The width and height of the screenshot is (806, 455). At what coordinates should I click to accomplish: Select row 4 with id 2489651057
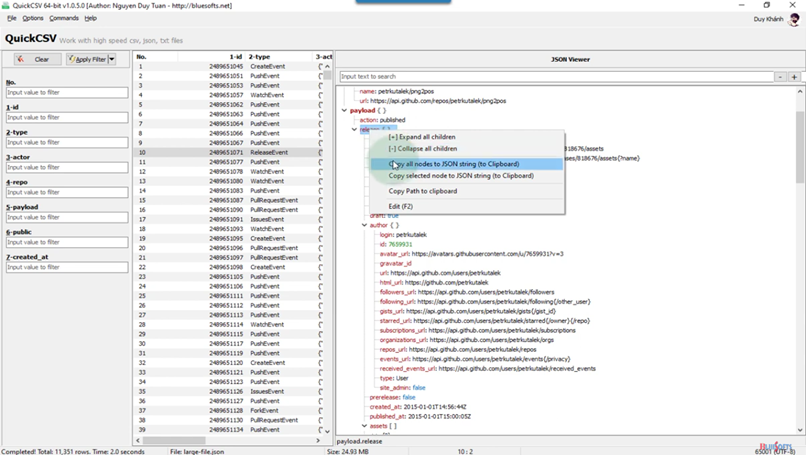pos(229,95)
